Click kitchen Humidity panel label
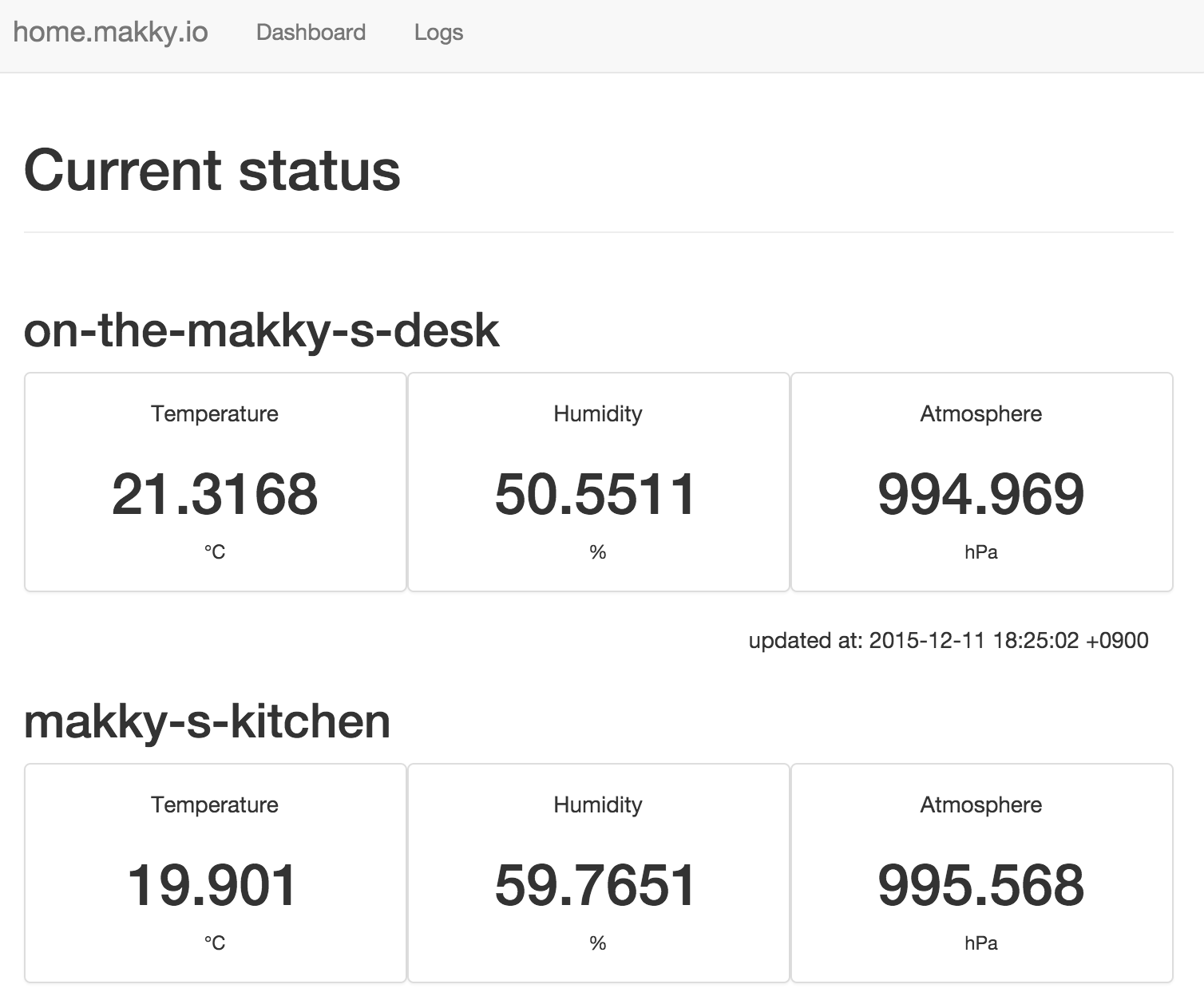The height and width of the screenshot is (996, 1204). pos(598,804)
